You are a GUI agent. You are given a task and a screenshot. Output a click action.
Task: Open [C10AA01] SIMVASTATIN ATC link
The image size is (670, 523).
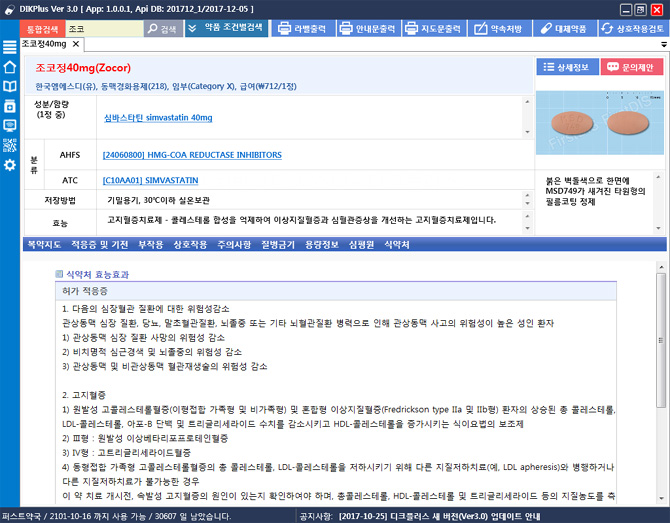(150, 180)
